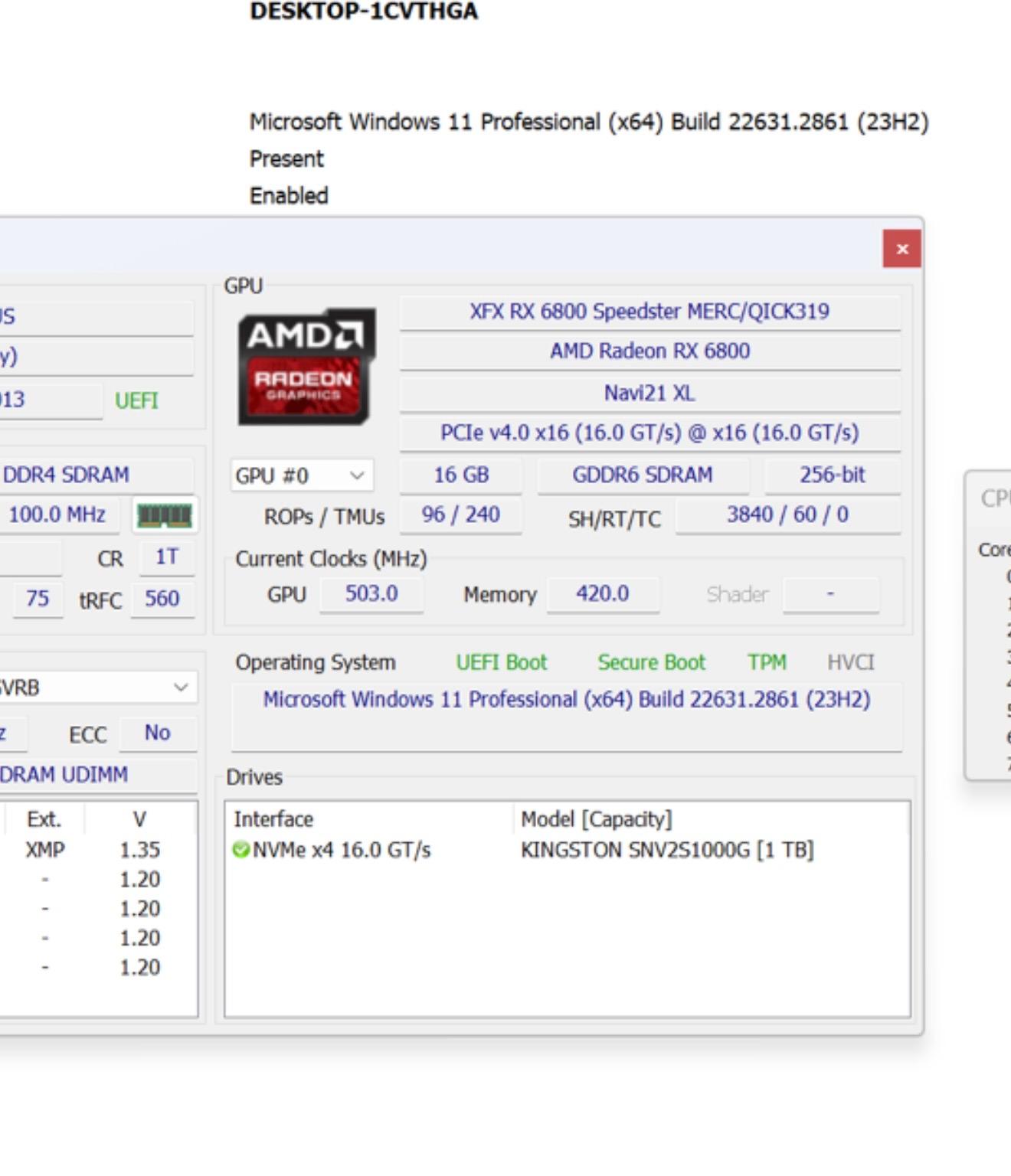Click the Model [Capacity] column header
This screenshot has width=1011, height=1176.
pyautogui.click(x=596, y=819)
